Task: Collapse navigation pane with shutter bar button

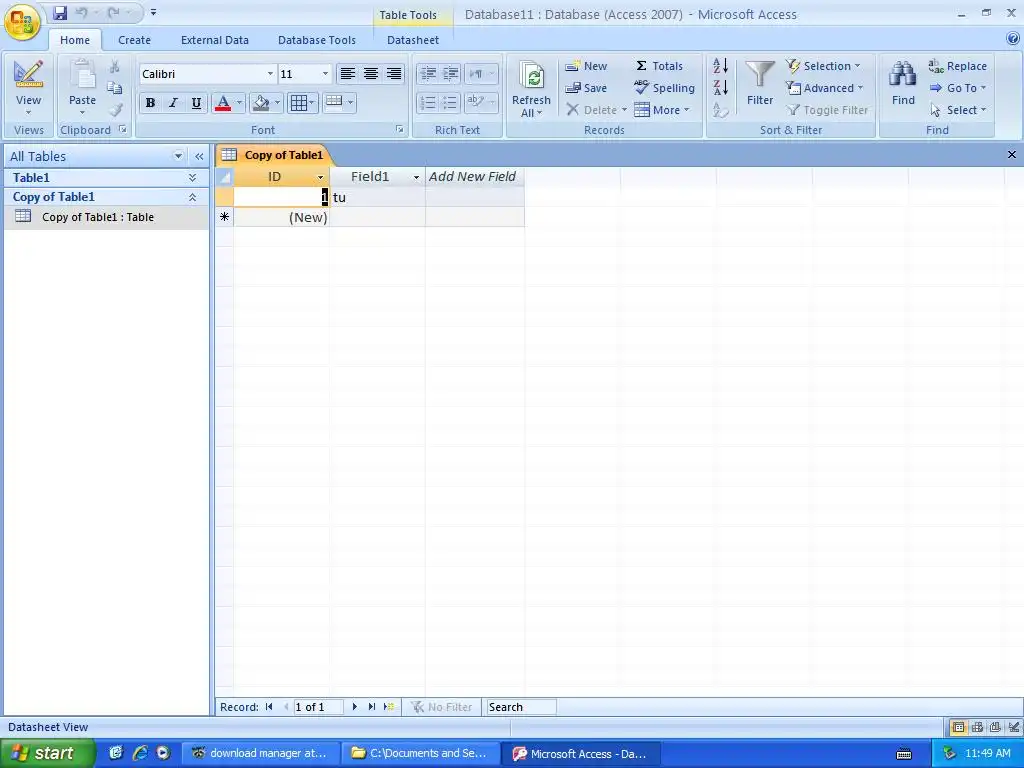Action: [x=199, y=156]
